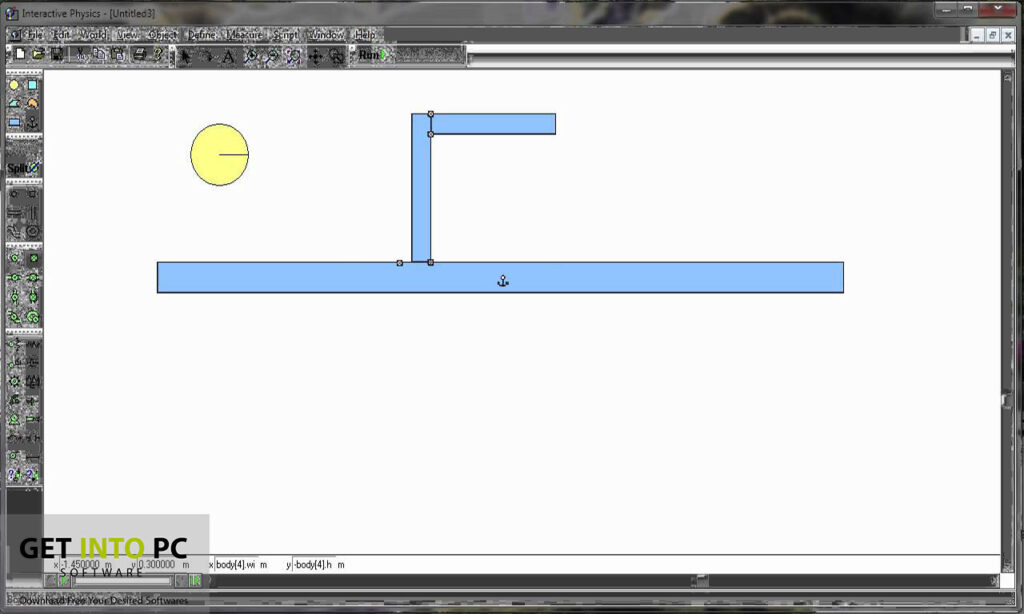Print the workspace with the printer icon

coord(140,55)
